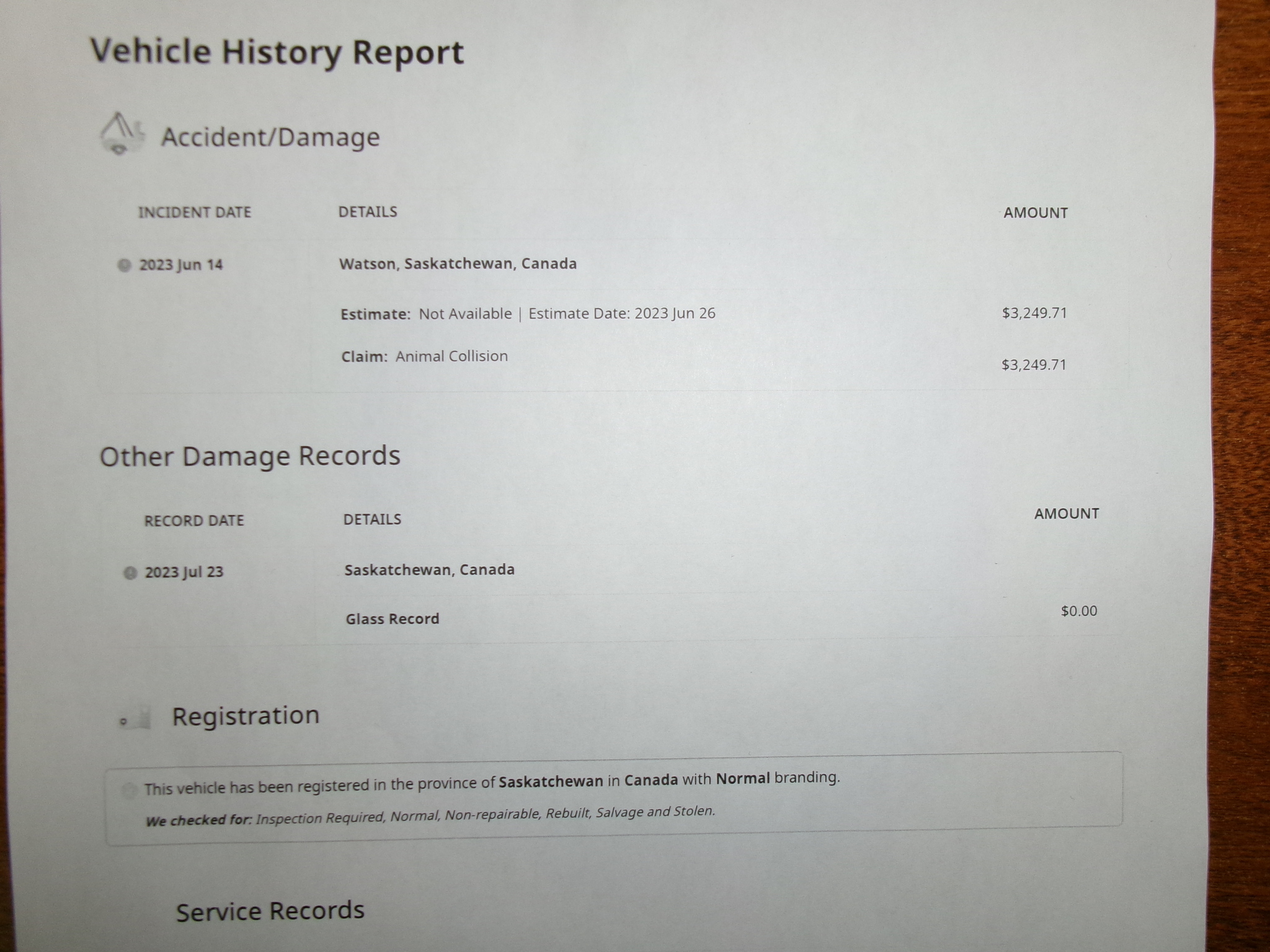
Task: Click the Estimate Date 2023 Jun 26 text
Action: (621, 314)
